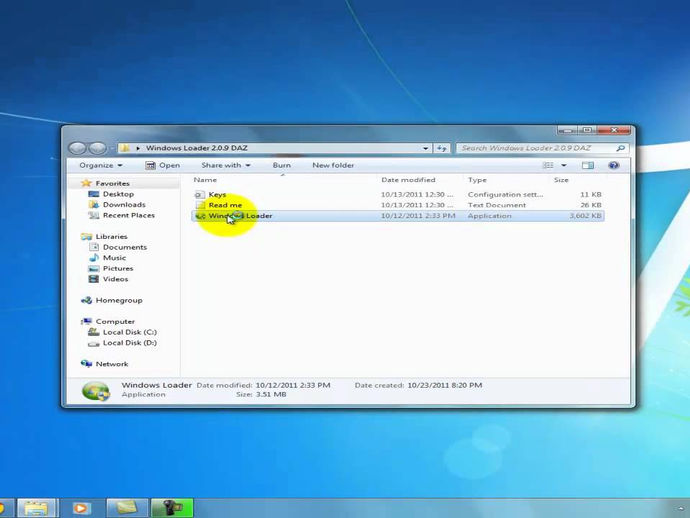Click the Recent Places icon
The height and width of the screenshot is (518, 690).
point(93,215)
